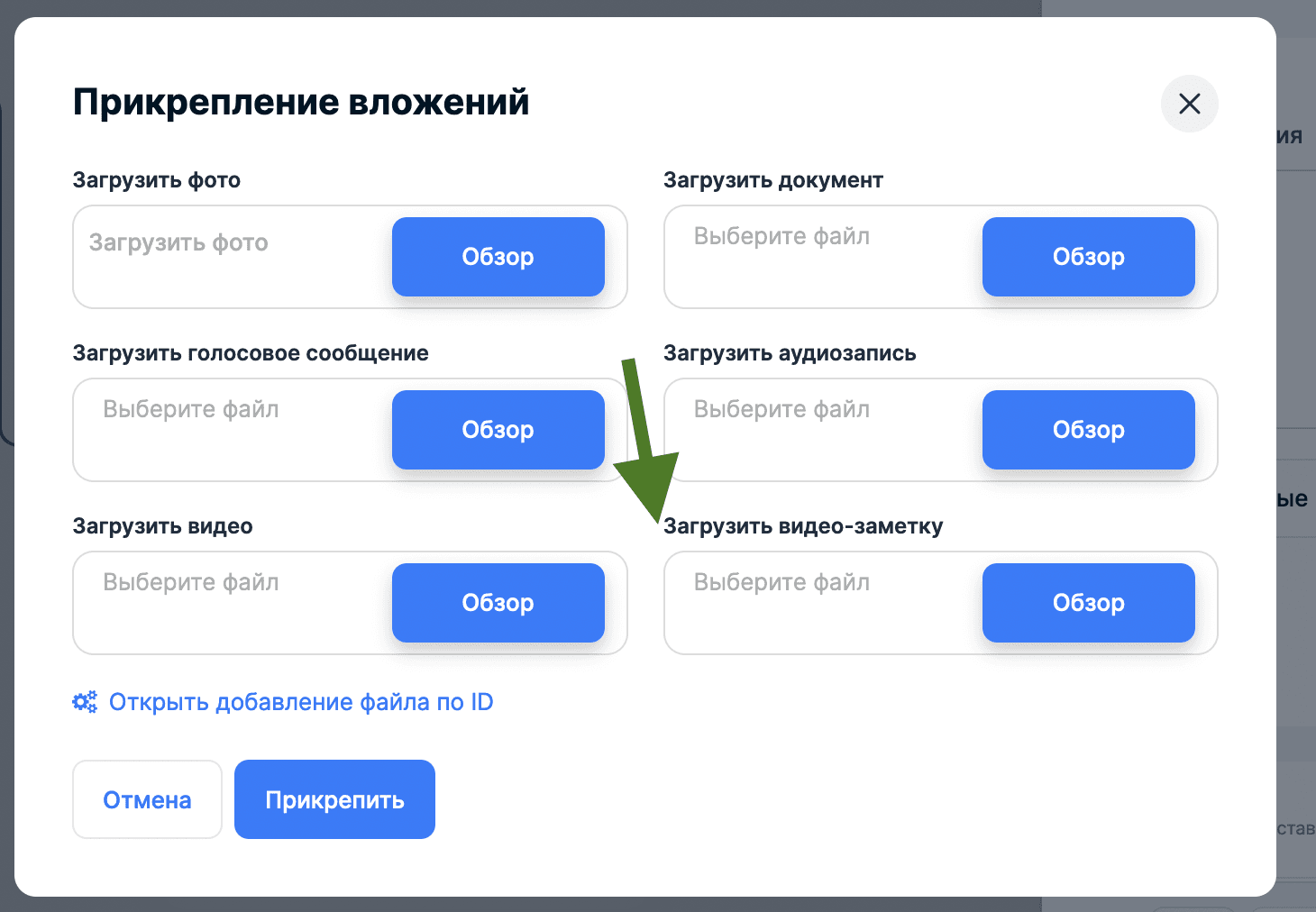The height and width of the screenshot is (912, 1316).
Task: Click the 'Загрузить голосовое сообщение' heading label
Action: tap(251, 353)
